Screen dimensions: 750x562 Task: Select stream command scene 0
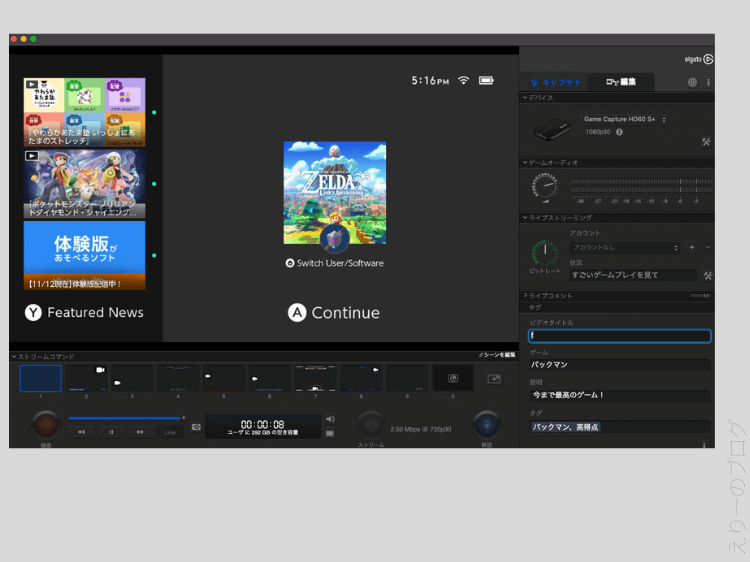452,378
